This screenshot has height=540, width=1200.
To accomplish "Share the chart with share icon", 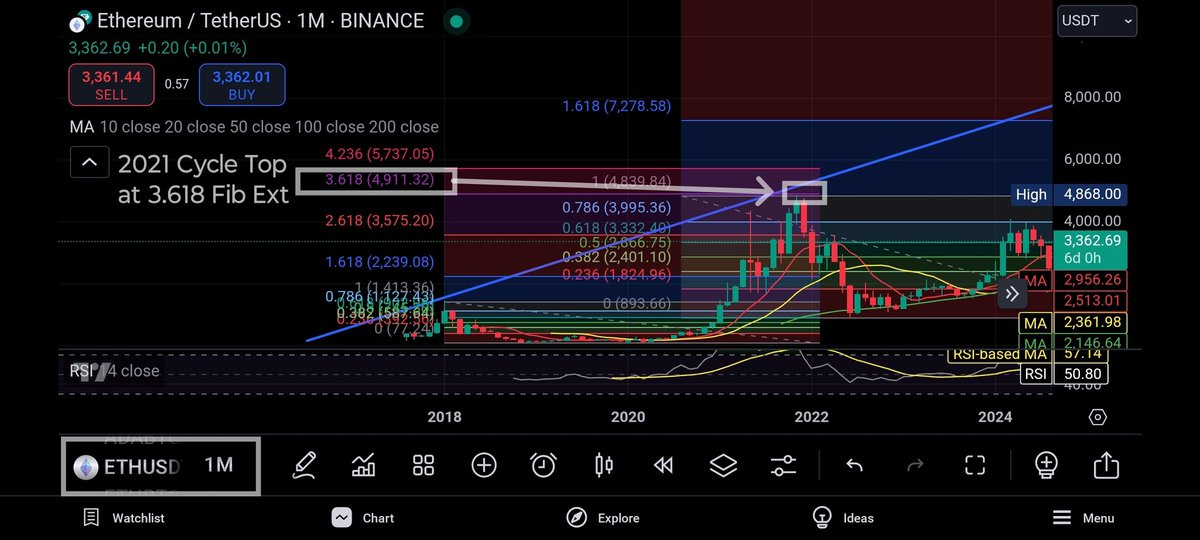I will click(1106, 465).
